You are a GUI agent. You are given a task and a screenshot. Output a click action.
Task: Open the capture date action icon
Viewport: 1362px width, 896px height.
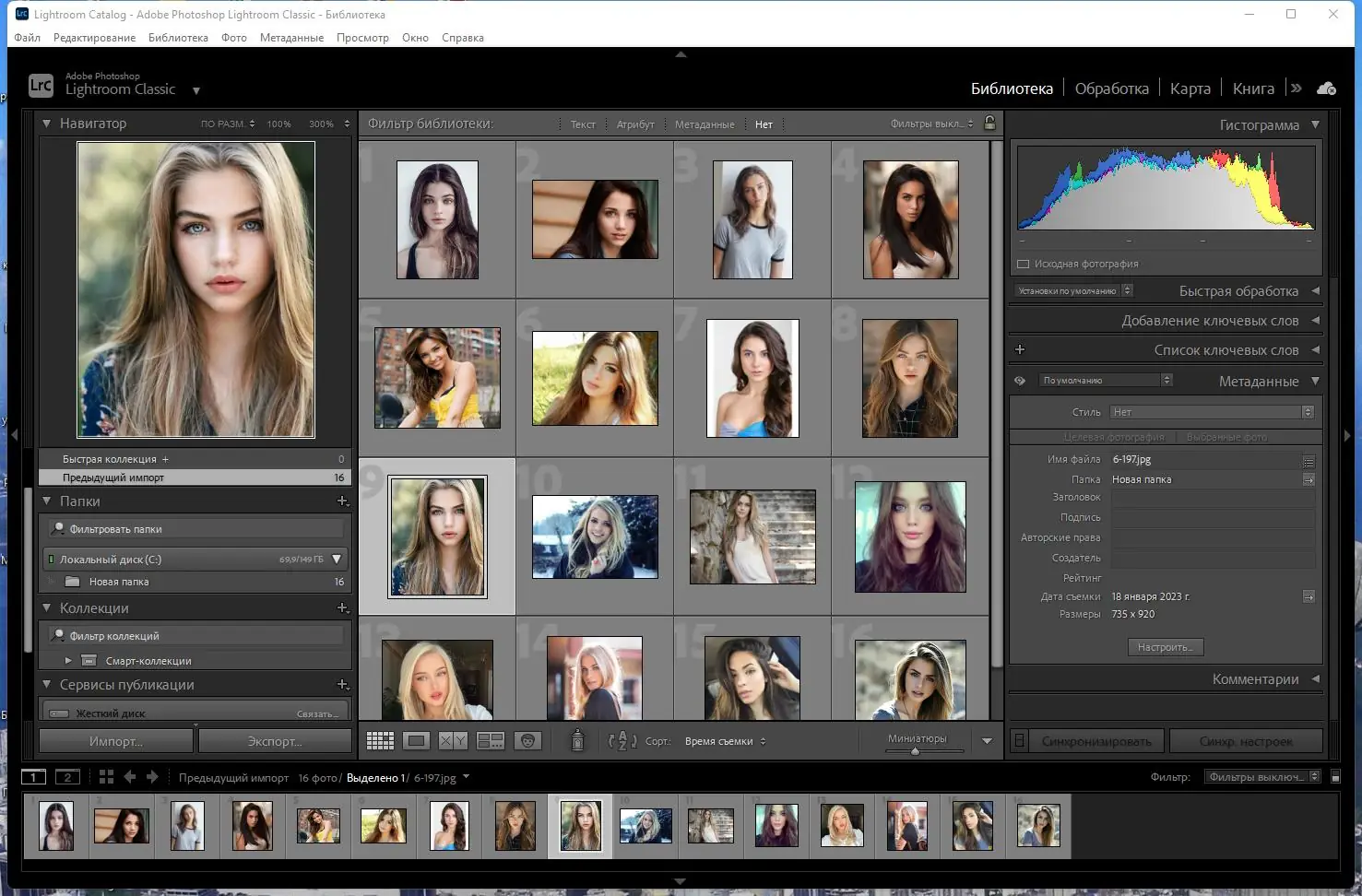pyautogui.click(x=1309, y=596)
